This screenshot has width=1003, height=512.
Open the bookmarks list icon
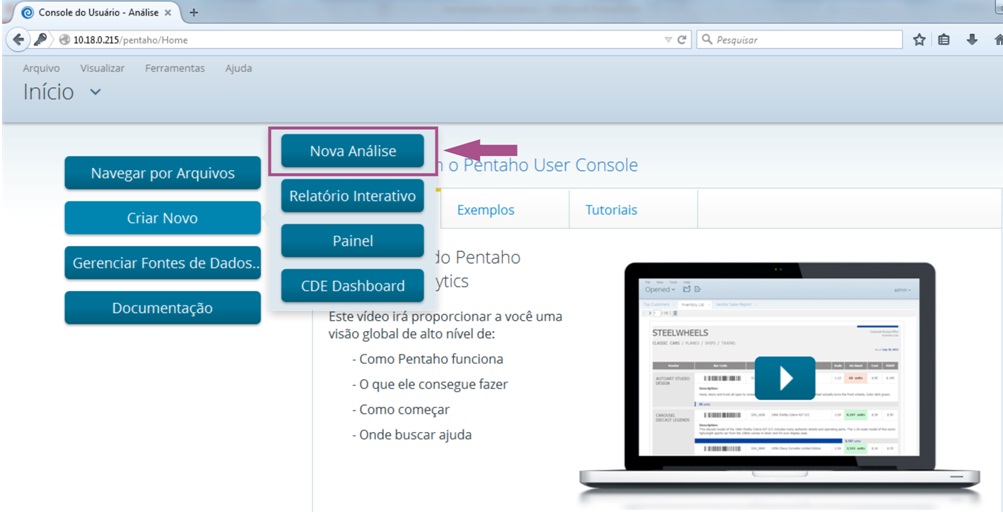coord(944,40)
